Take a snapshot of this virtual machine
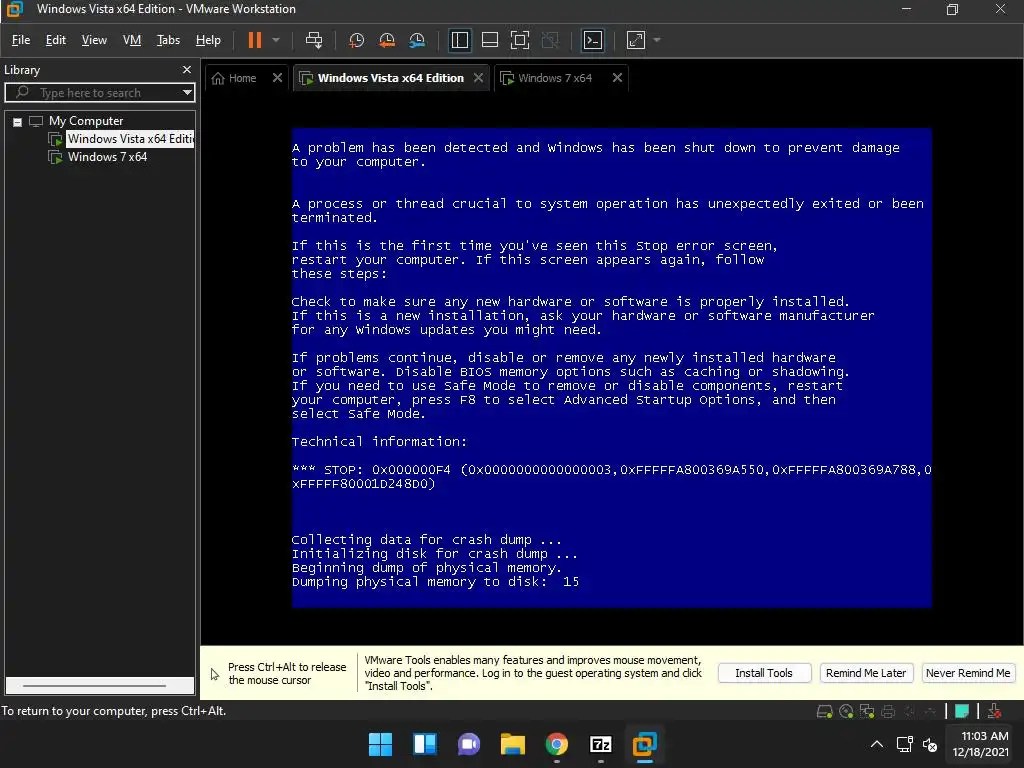The width and height of the screenshot is (1024, 768). pos(356,40)
